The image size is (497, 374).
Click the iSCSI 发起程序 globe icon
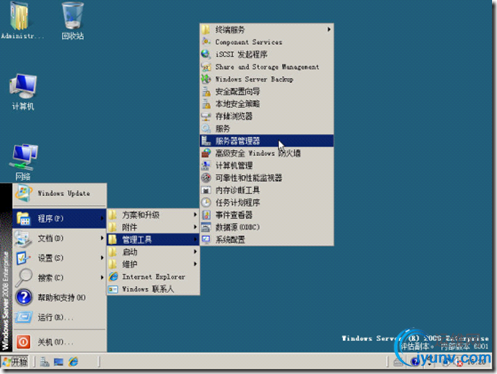206,54
